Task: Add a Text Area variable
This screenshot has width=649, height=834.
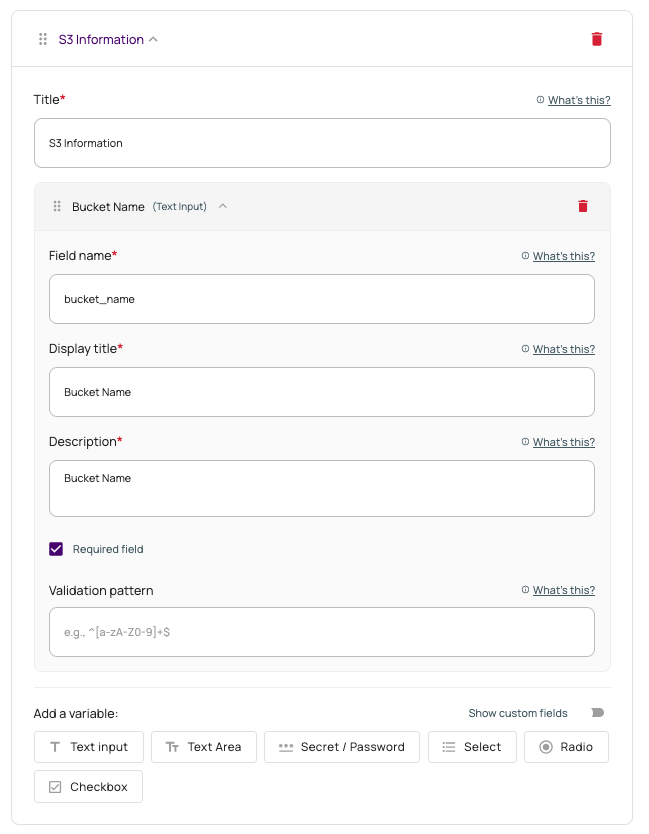Action: click(204, 746)
